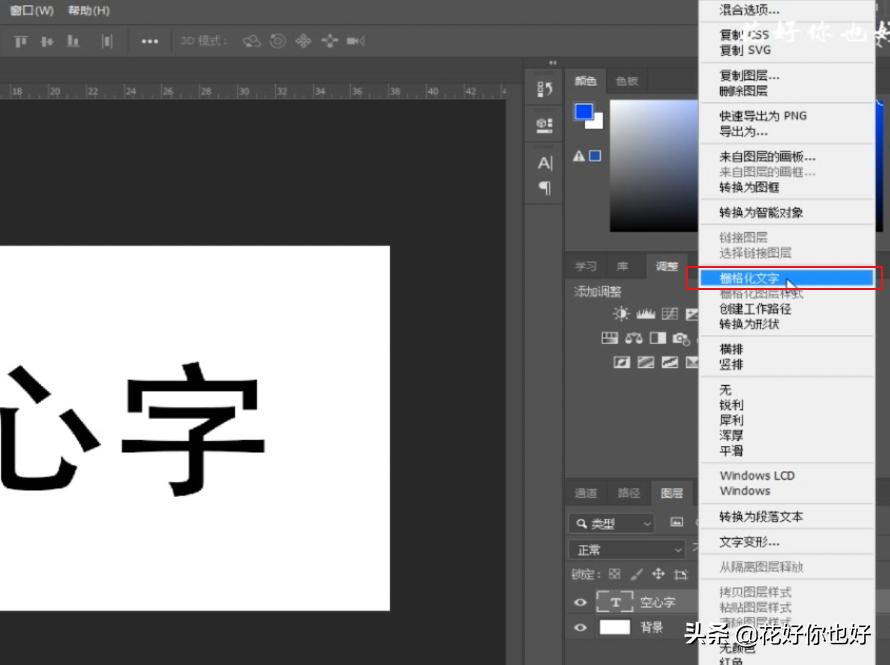Click the lock position icon in Layers
This screenshot has height=665, width=890.
(658, 574)
